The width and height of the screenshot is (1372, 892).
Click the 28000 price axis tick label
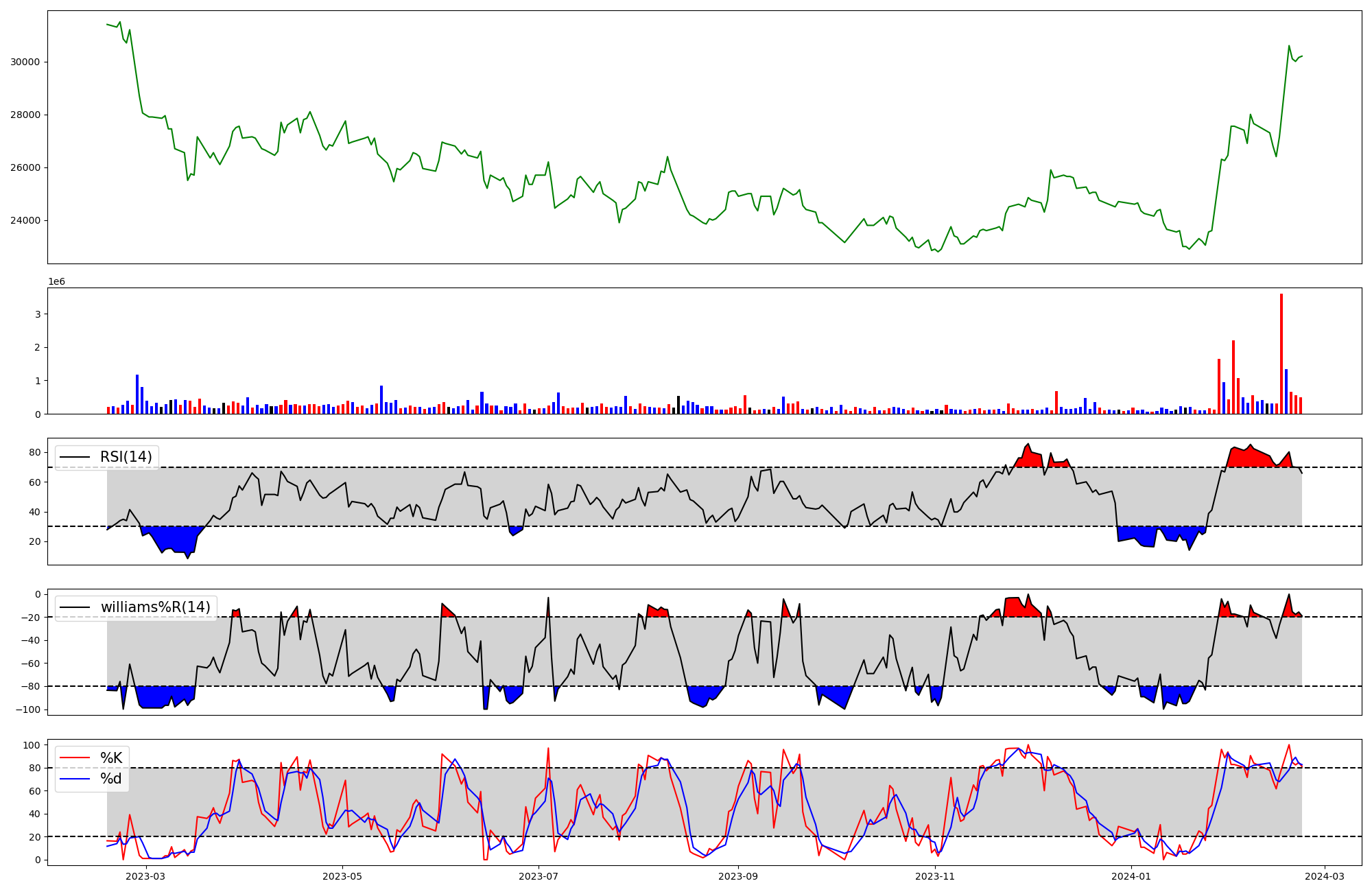tap(25, 115)
